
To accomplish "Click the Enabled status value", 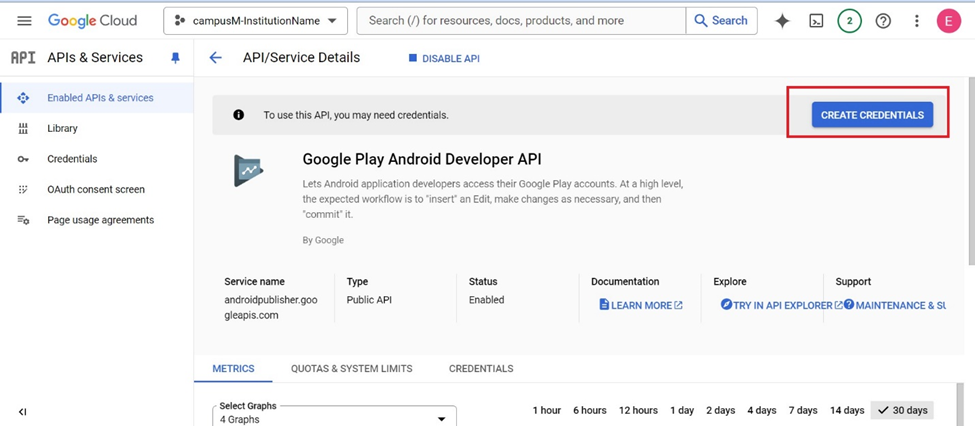I will click(x=486, y=300).
